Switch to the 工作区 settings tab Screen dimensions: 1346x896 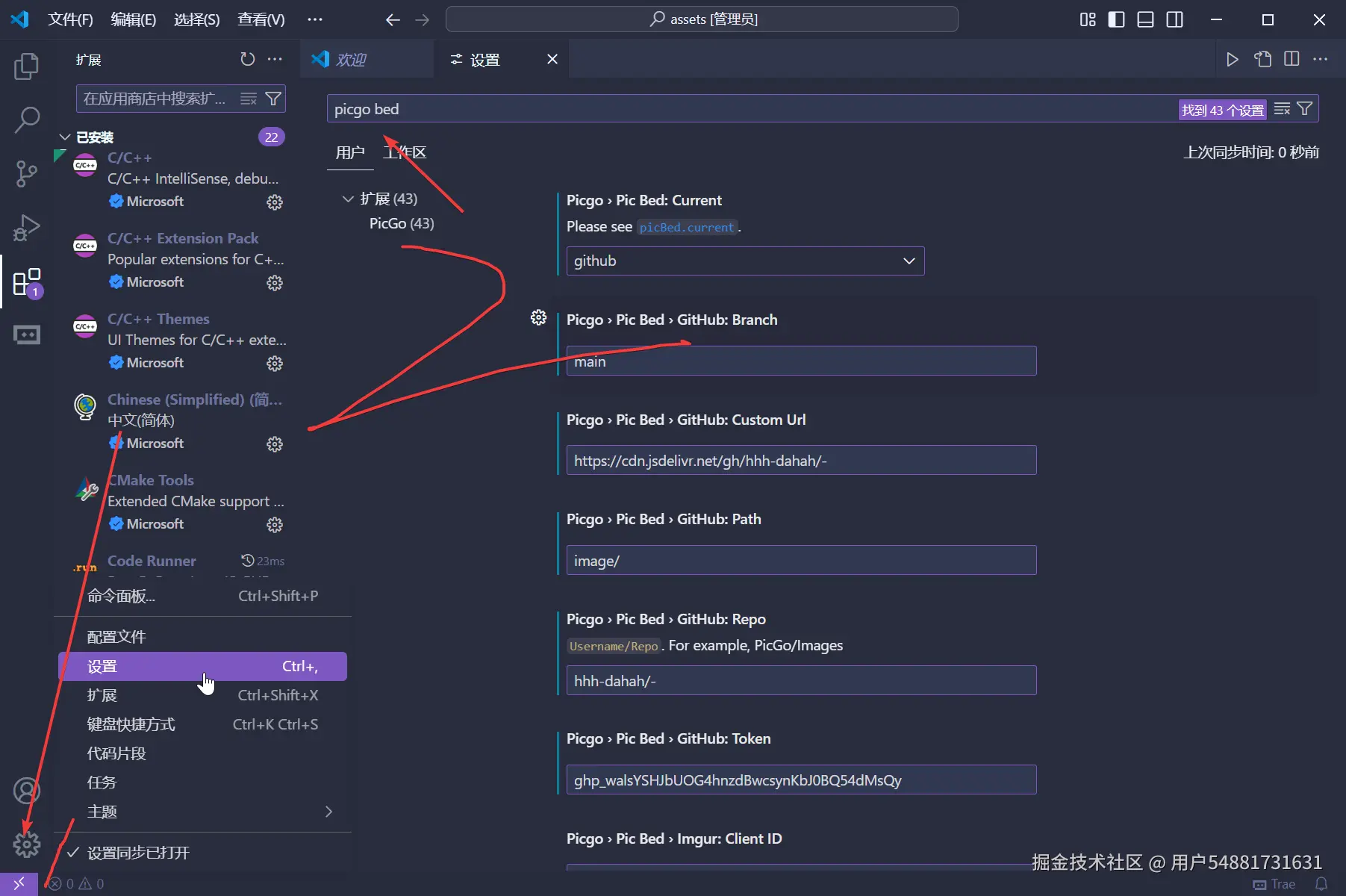(405, 153)
